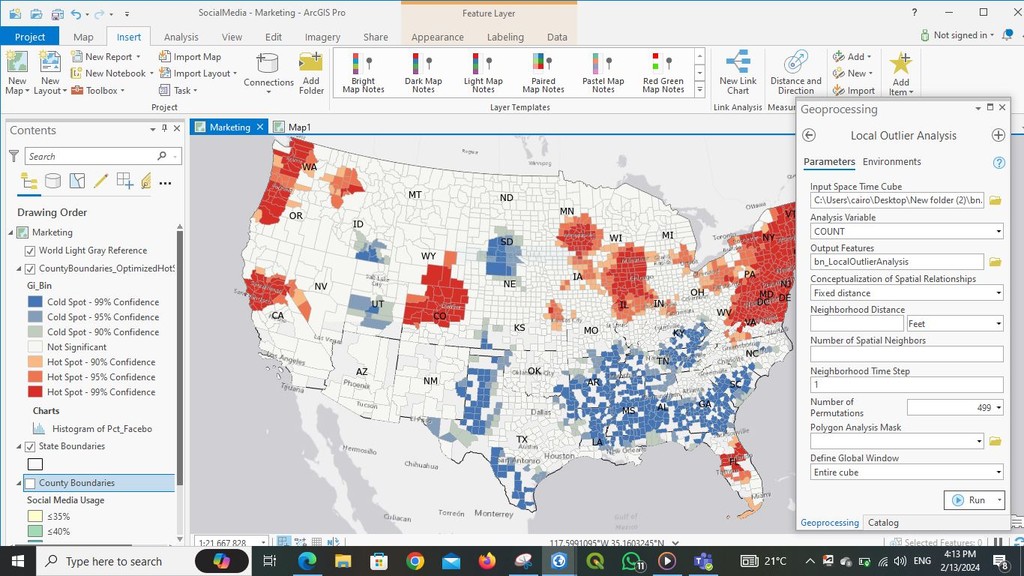Click New Notebook in ribbon

click(x=112, y=73)
